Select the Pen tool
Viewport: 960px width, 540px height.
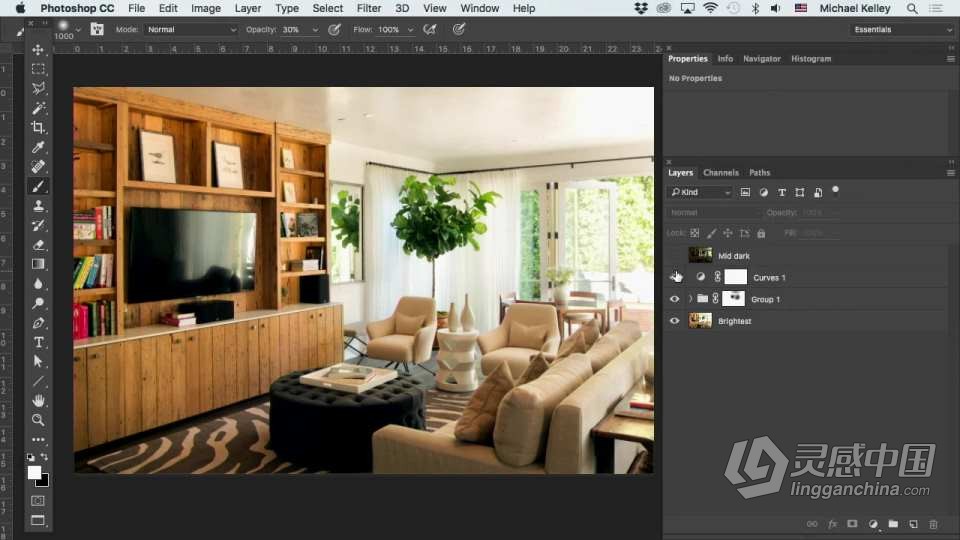(38, 323)
